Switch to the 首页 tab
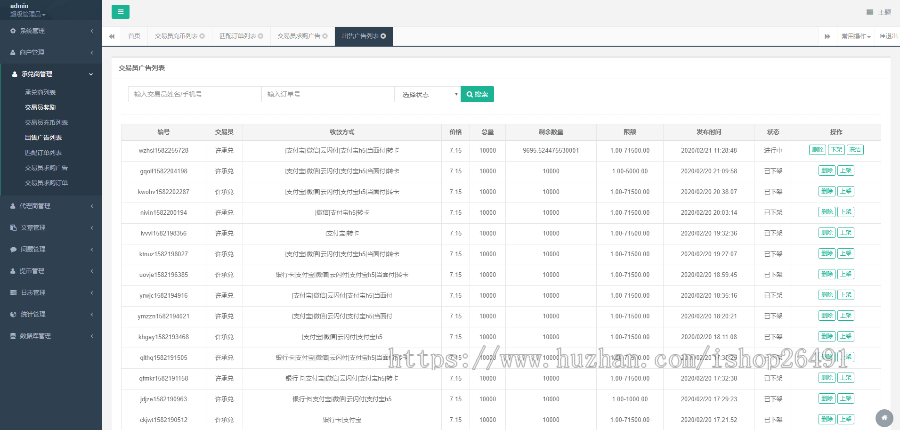The height and width of the screenshot is (430, 900). [x=134, y=36]
